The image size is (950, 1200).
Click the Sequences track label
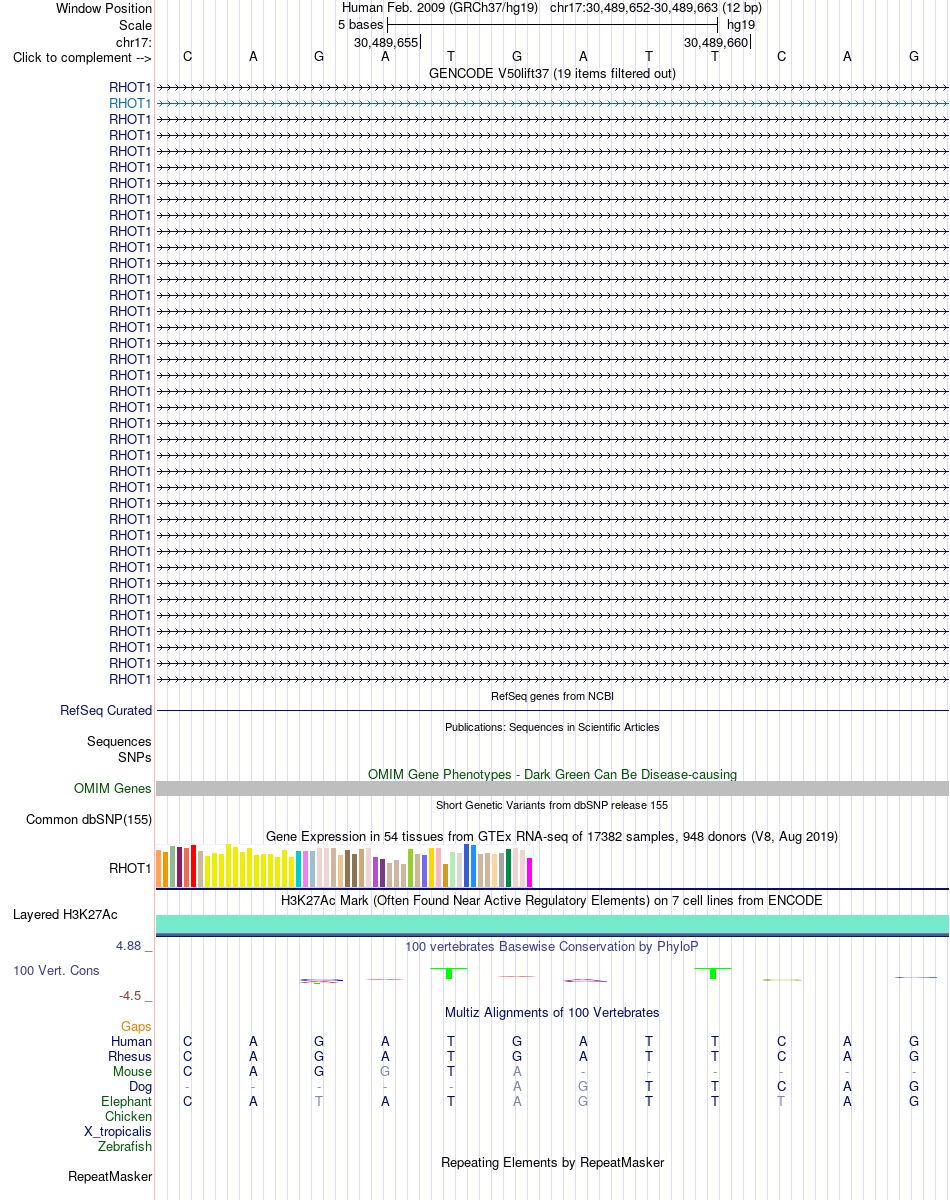[119, 741]
